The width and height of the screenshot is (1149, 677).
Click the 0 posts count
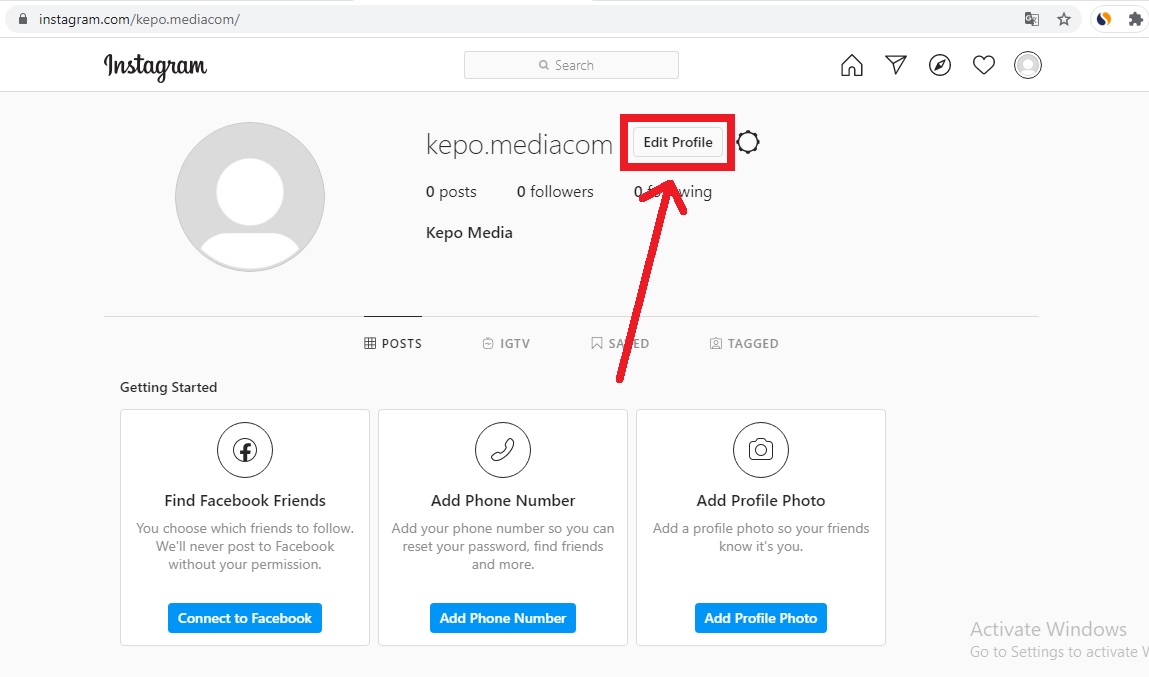click(451, 192)
